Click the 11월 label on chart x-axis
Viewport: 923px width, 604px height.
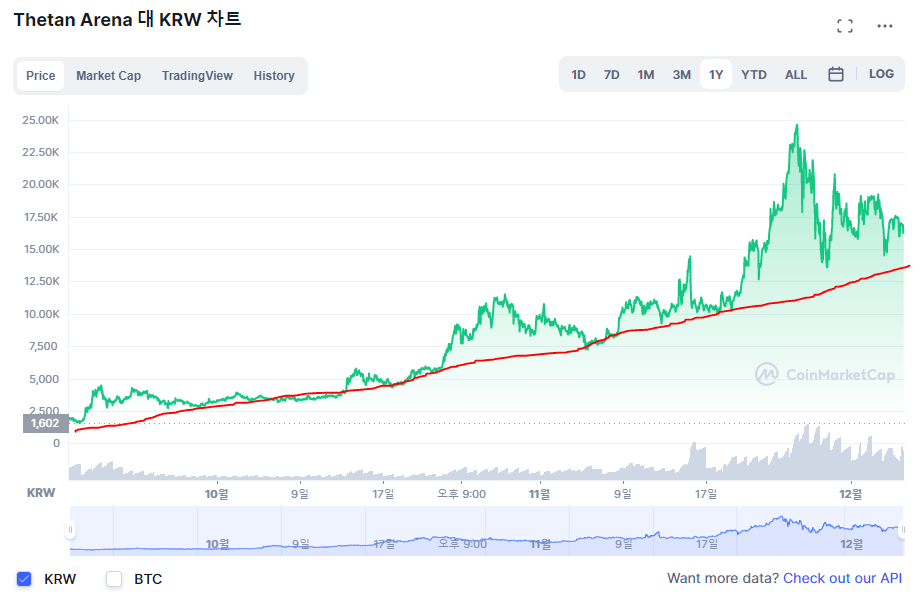(539, 494)
